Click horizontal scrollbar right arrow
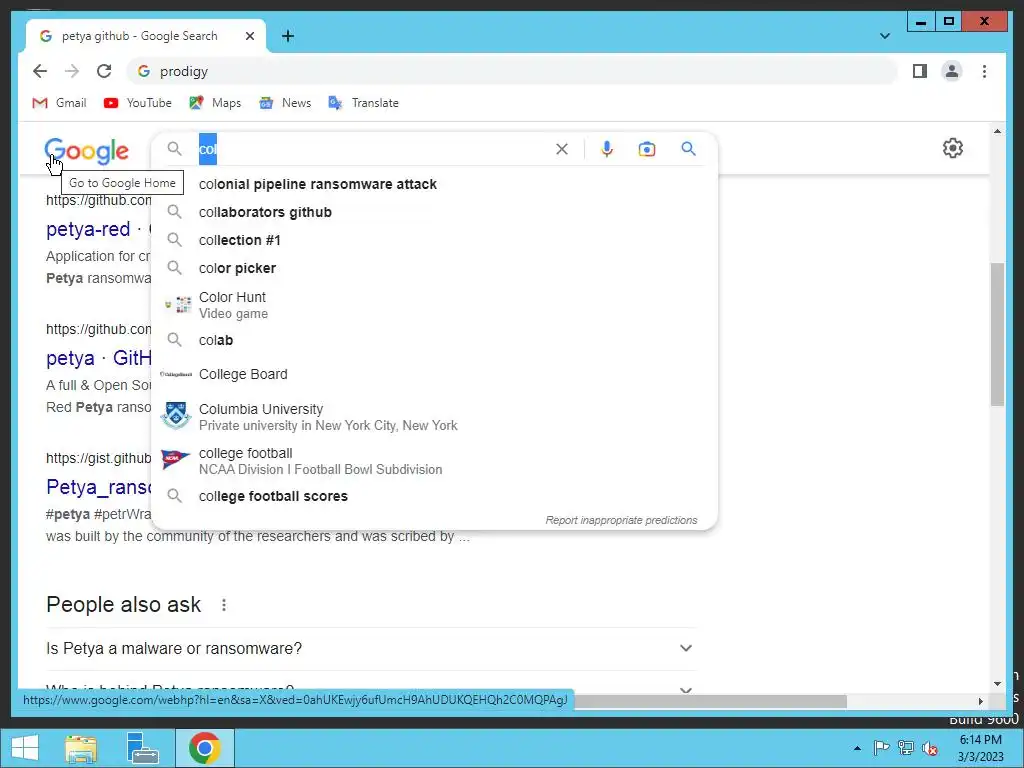Viewport: 1024px width, 768px height. pos(980,701)
